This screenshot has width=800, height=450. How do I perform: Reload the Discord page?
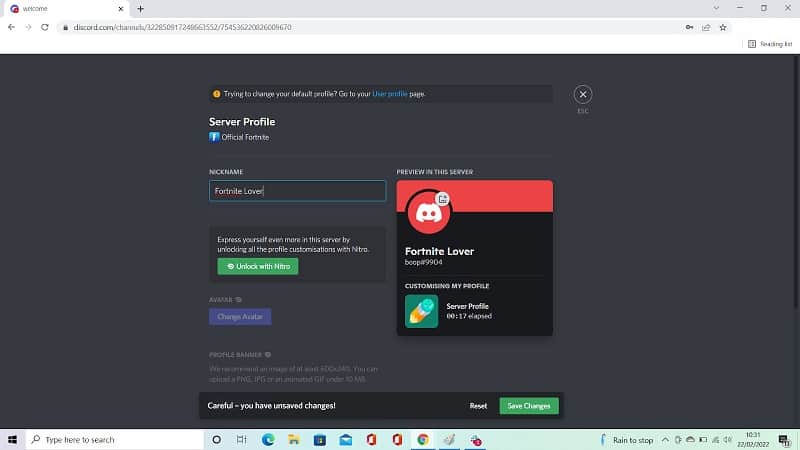(x=45, y=27)
